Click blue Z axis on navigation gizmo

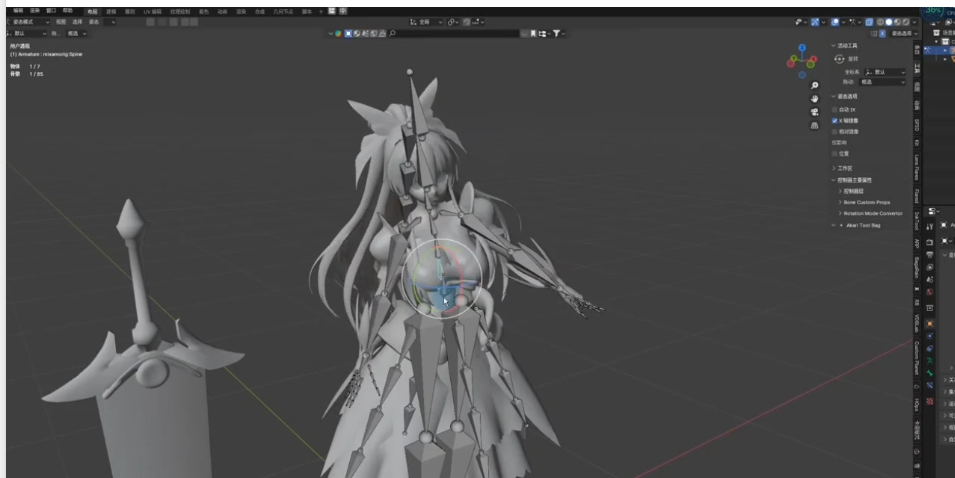click(802, 47)
